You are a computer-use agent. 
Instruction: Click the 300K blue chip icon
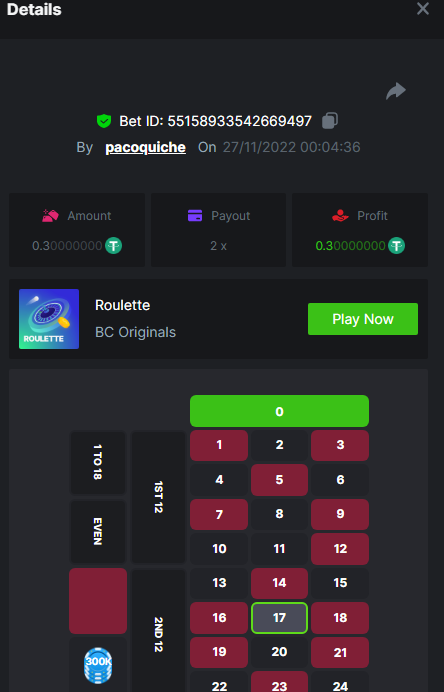pyautogui.click(x=98, y=666)
